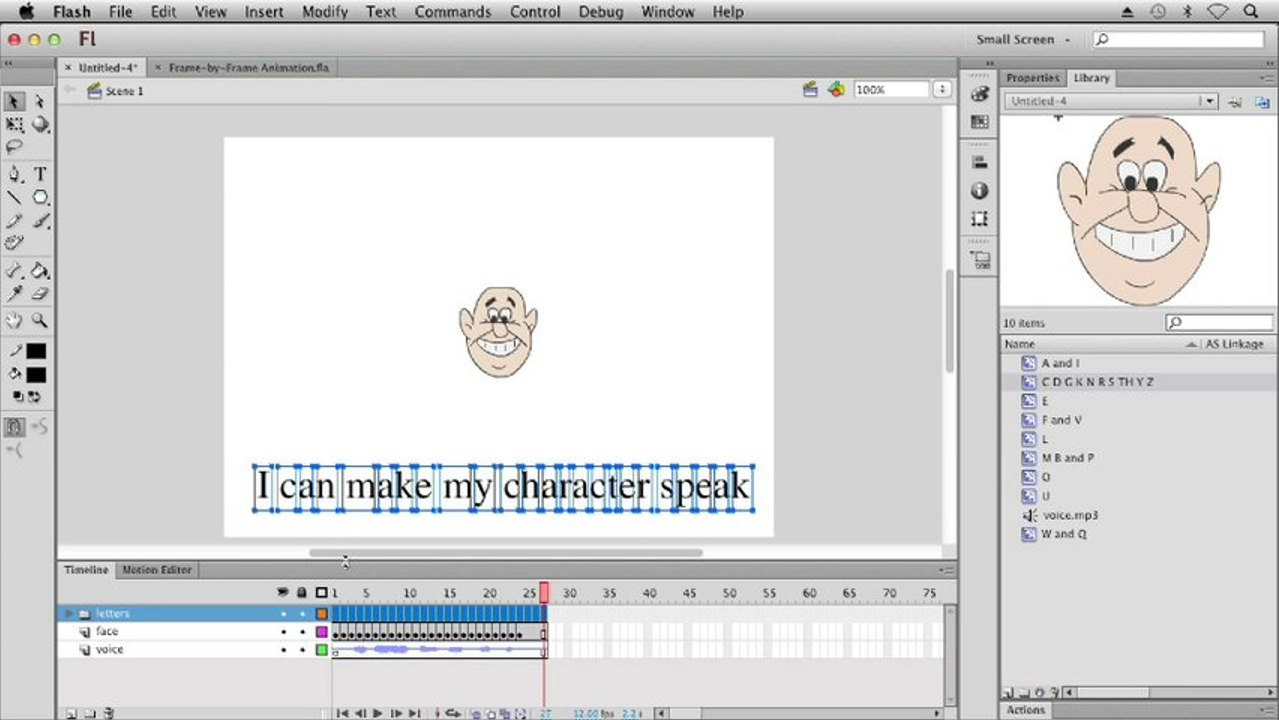This screenshot has height=720, width=1279.
Task: Step forward one frame
Action: tap(396, 713)
